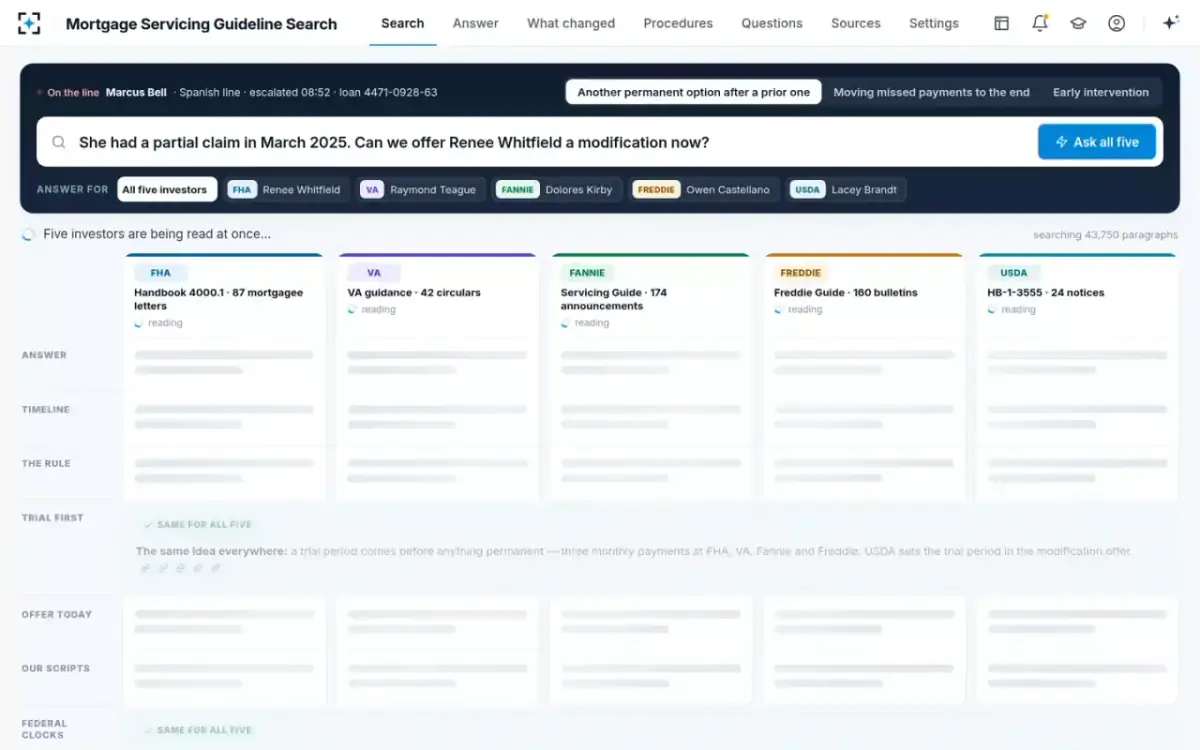Go to the Sources tab
Image resolution: width=1200 pixels, height=750 pixels.
(856, 23)
